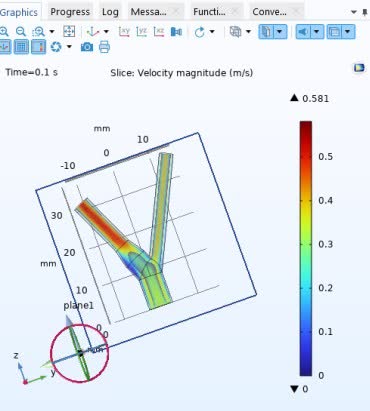Open the rotate view dropdown arrow
This screenshot has width=370, height=411.
click(212, 32)
